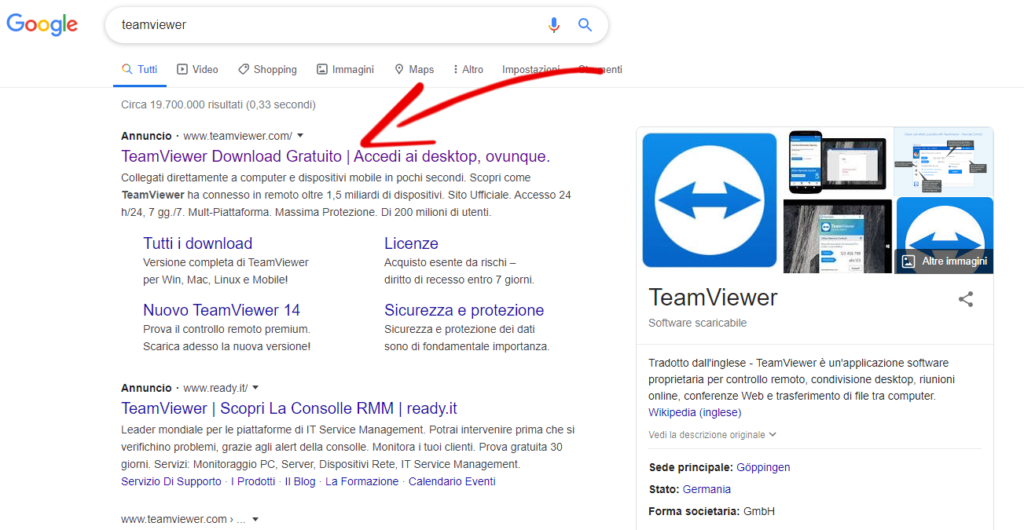Image resolution: width=1024 pixels, height=530 pixels.
Task: Open the Sicurezza e protezione sitelink
Action: tap(464, 310)
